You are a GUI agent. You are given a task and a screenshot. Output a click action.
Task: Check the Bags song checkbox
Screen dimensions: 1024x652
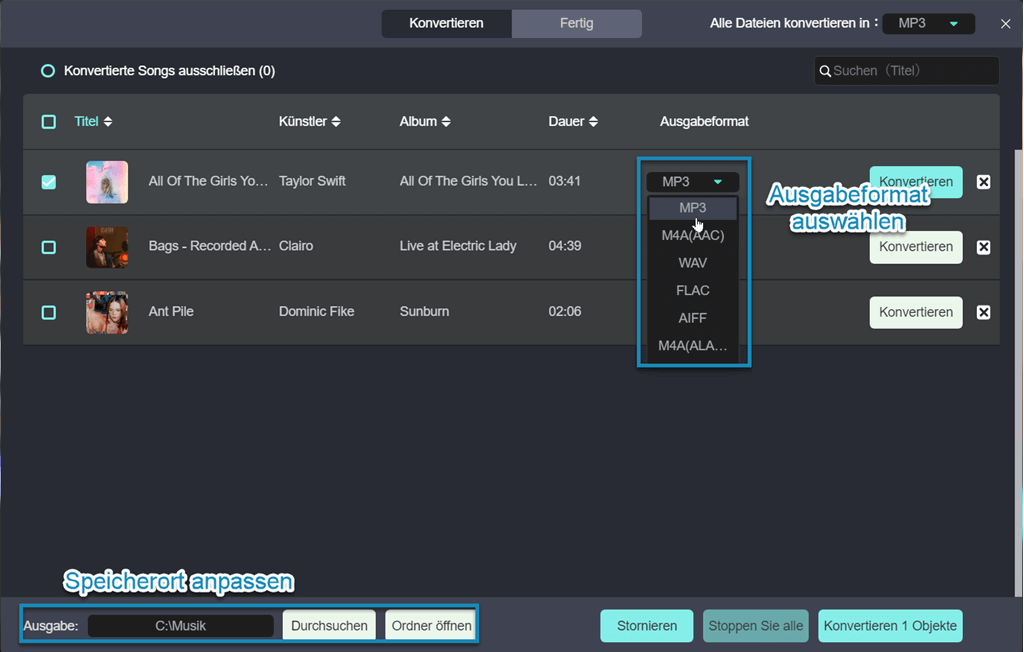[x=48, y=247]
